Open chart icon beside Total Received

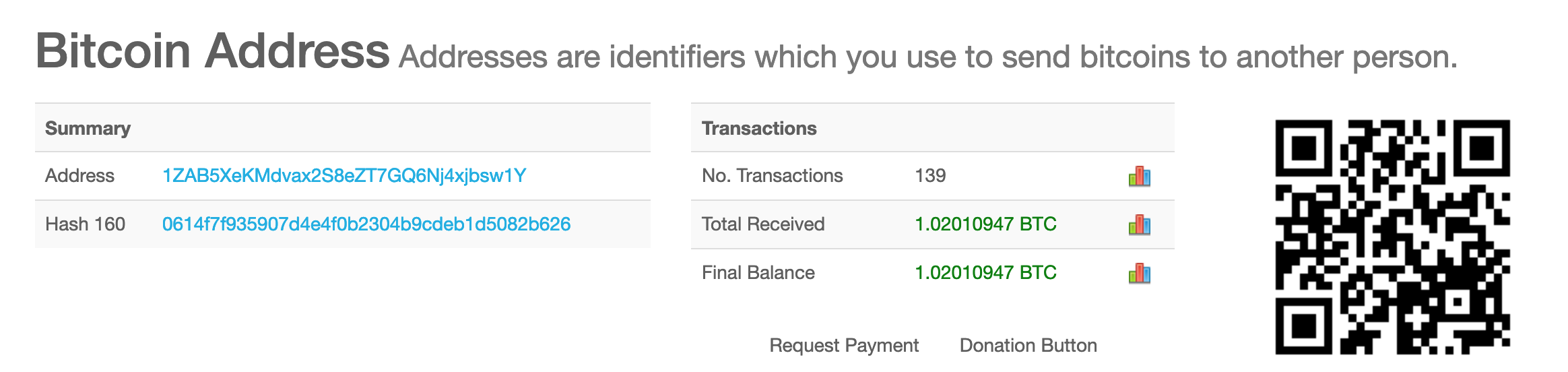click(x=1139, y=225)
